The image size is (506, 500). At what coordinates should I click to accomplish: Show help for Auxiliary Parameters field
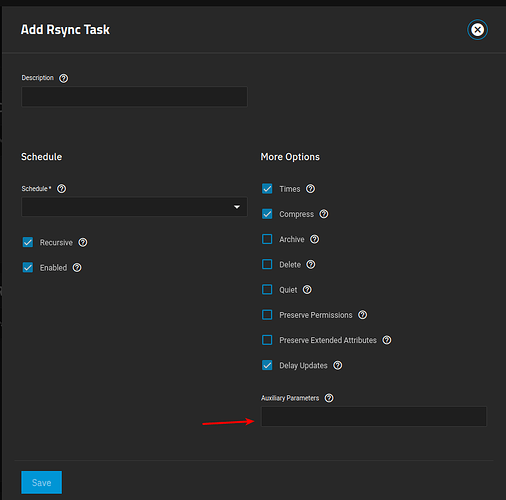coord(329,398)
